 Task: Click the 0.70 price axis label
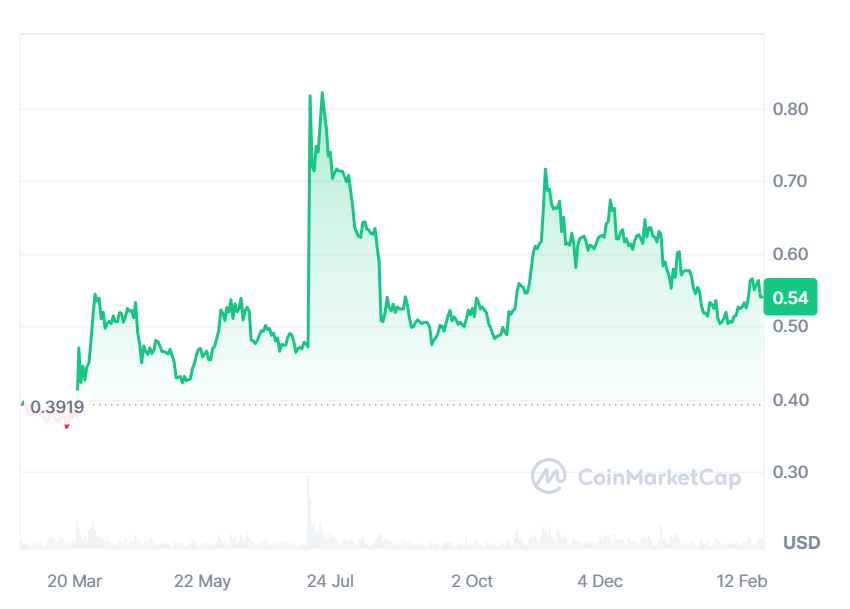(791, 182)
